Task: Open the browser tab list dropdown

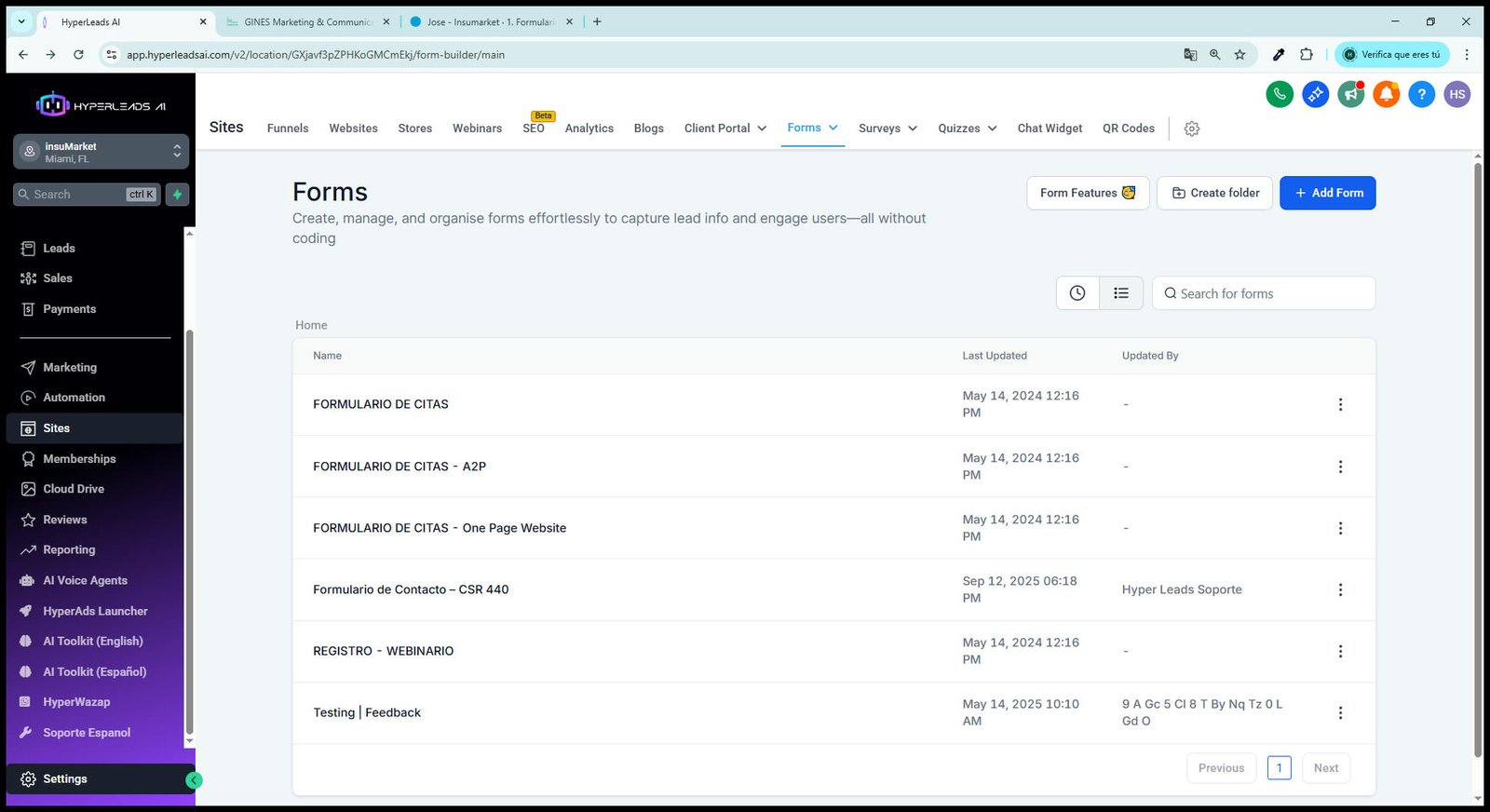Action: tap(21, 21)
